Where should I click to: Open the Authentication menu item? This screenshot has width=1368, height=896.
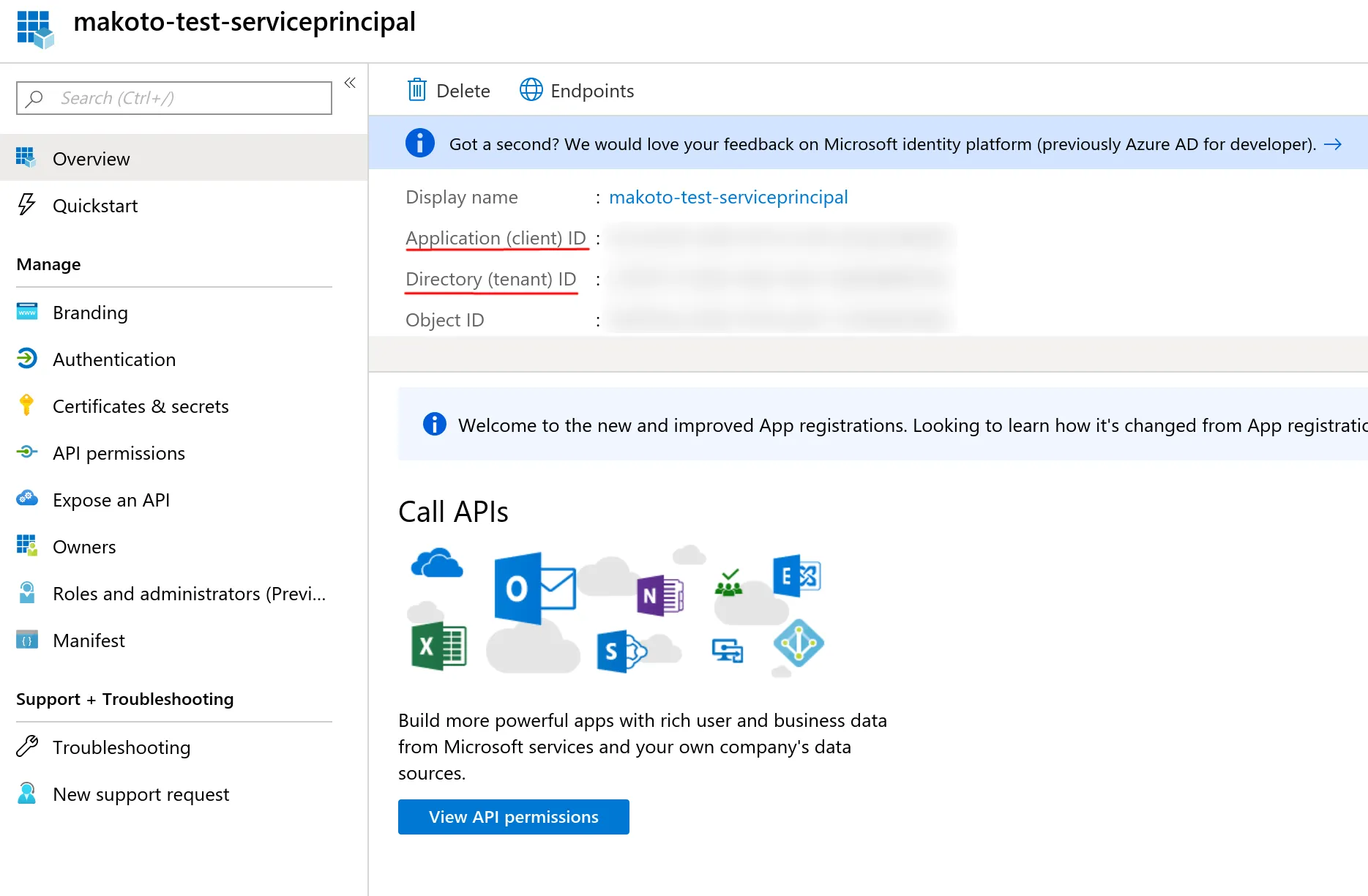pyautogui.click(x=114, y=359)
